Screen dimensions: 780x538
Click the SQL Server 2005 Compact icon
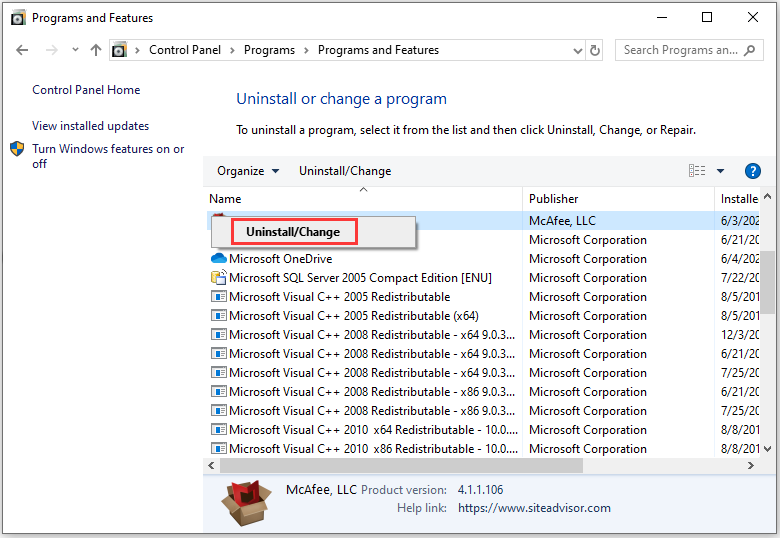pos(218,277)
